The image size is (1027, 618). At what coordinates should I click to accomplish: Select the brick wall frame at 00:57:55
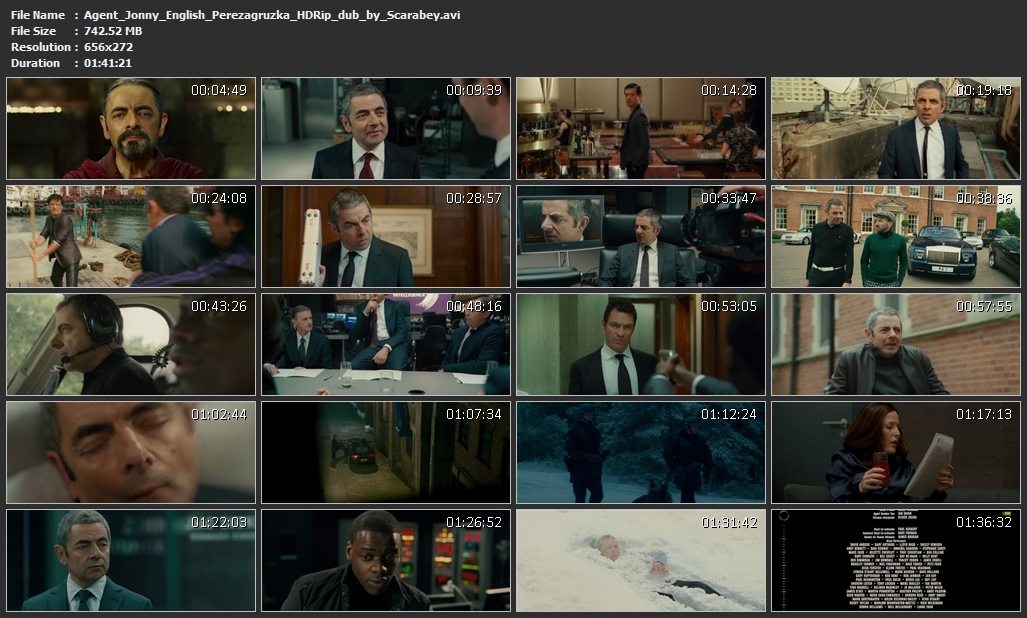896,344
